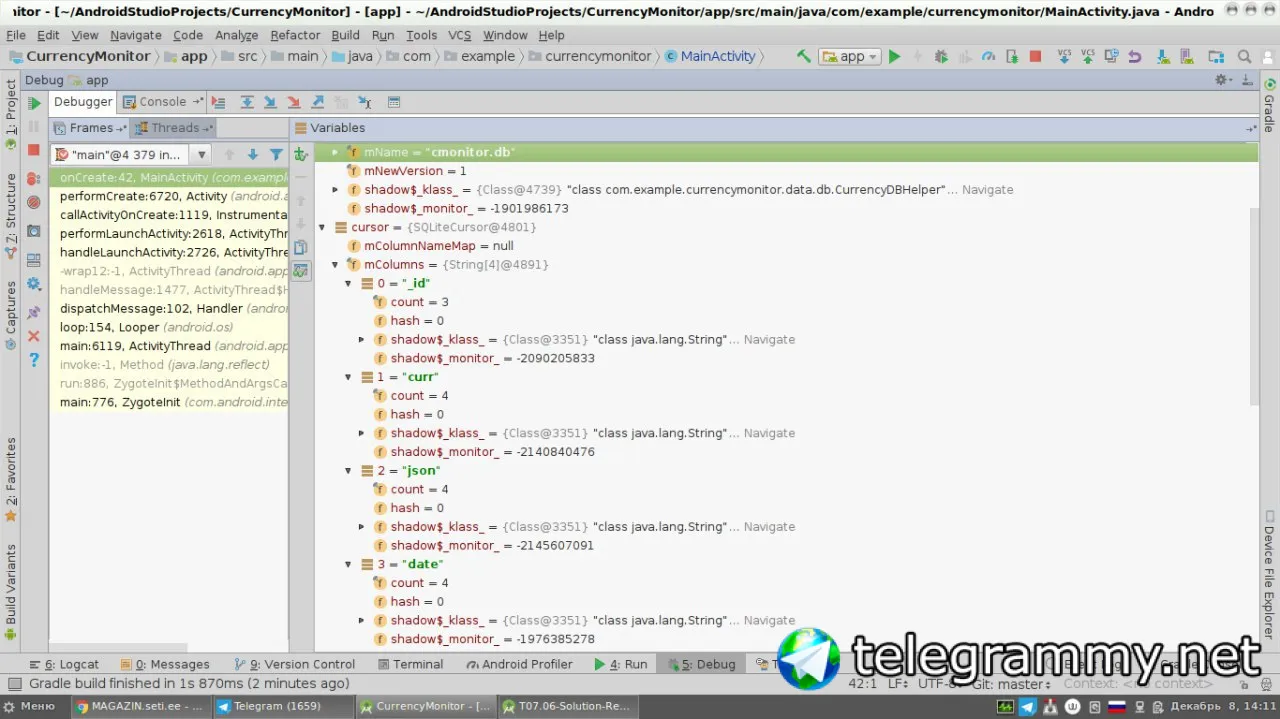Click the Step Over icon
The width and height of the screenshot is (1280, 719).
[246, 102]
